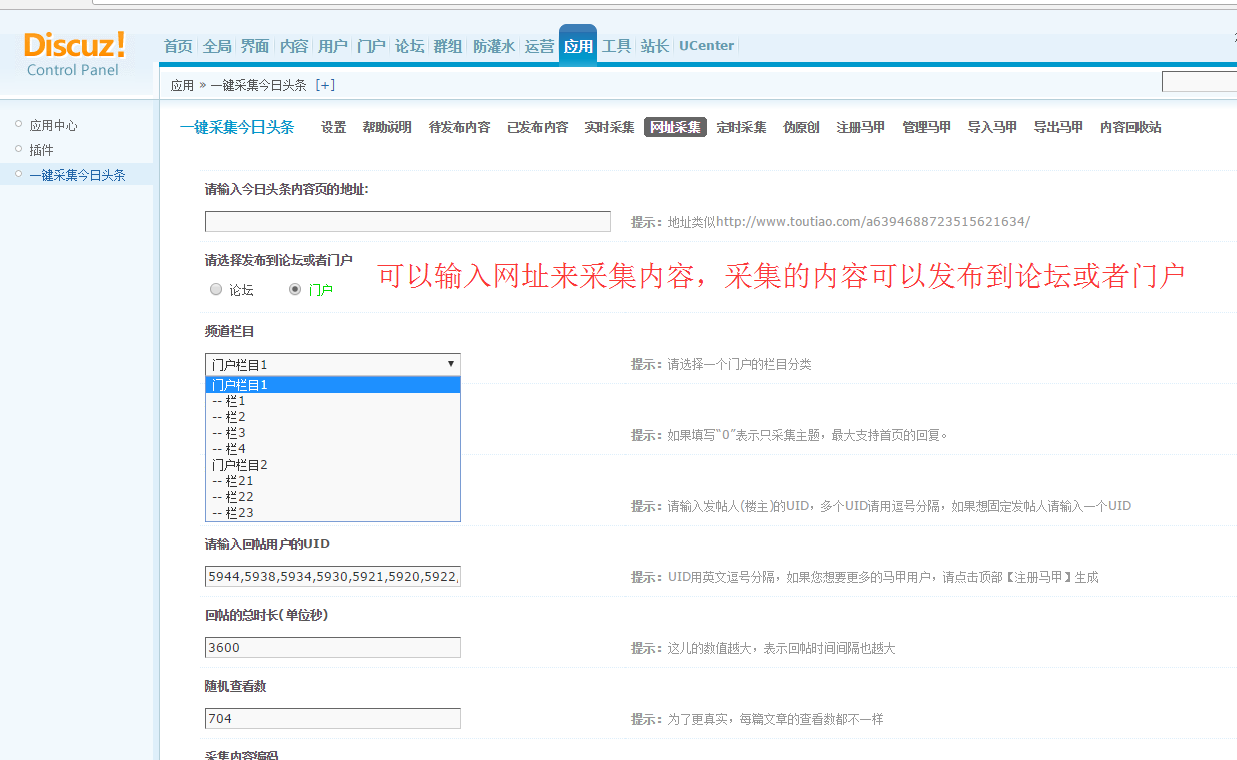Switch to the 已发布内容 tab
The image size is (1237, 760).
(x=537, y=127)
